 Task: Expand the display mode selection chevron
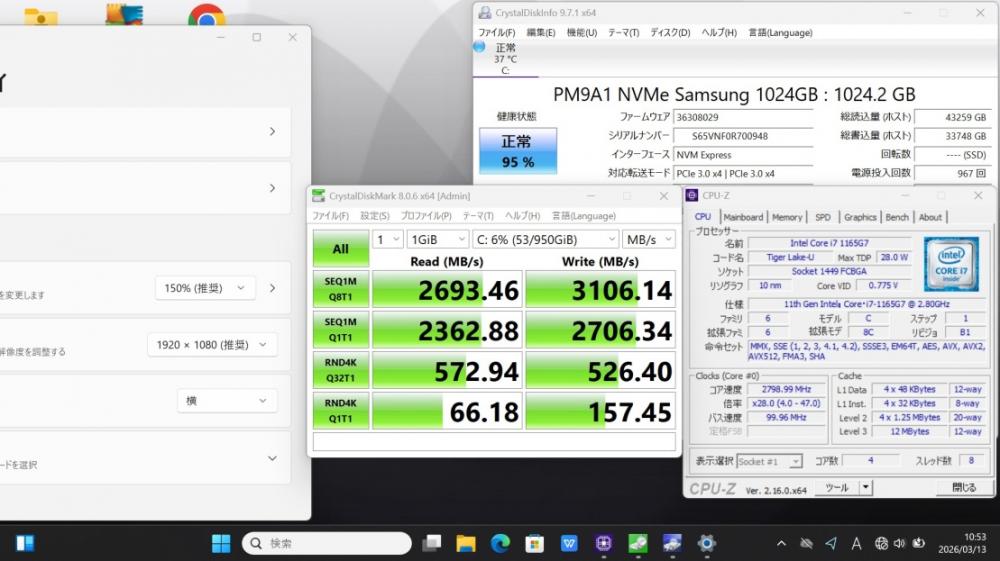[x=272, y=458]
